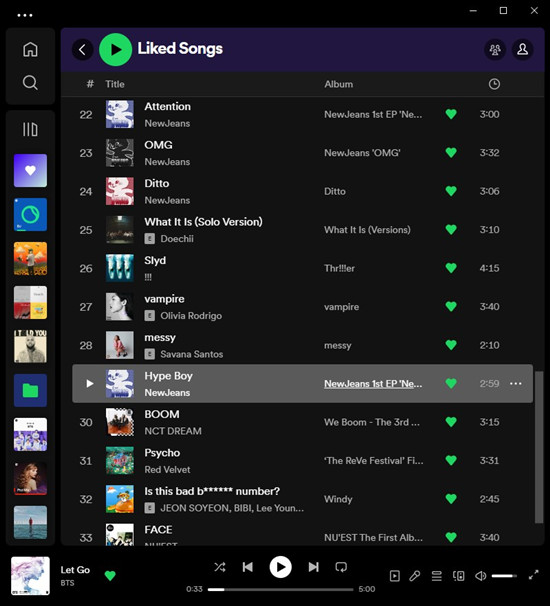Viewport: 550px width, 606px height.
Task: Click the vertical scrollbar of the song list
Action: pos(539,447)
